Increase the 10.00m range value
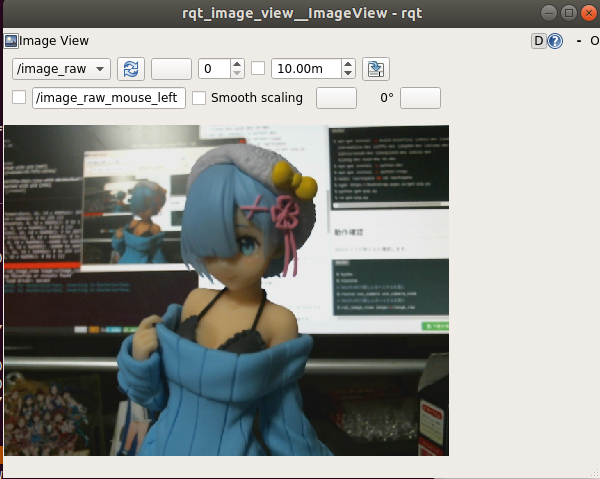600x479 pixels. click(348, 64)
